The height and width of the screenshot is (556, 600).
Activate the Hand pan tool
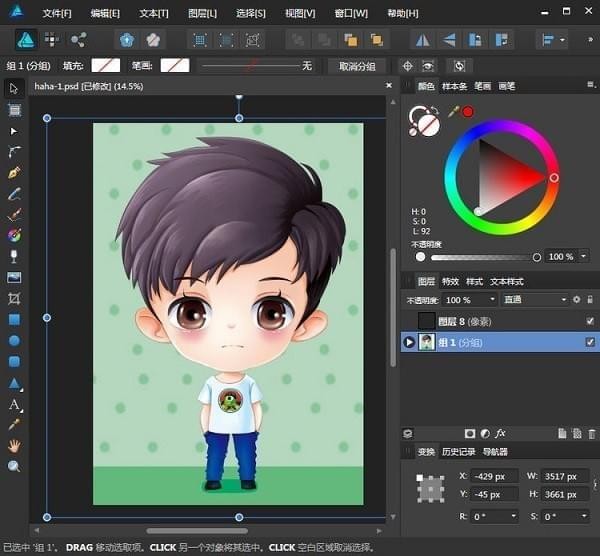(x=14, y=445)
